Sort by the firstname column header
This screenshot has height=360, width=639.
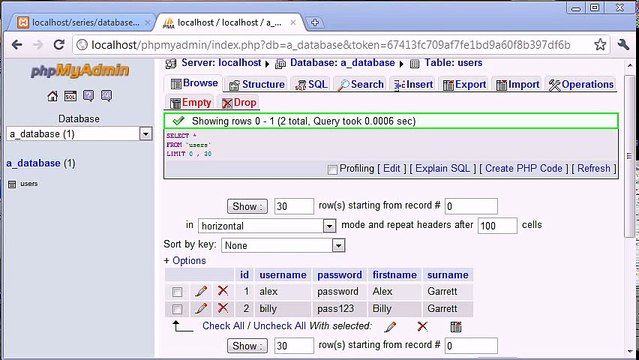[394, 275]
